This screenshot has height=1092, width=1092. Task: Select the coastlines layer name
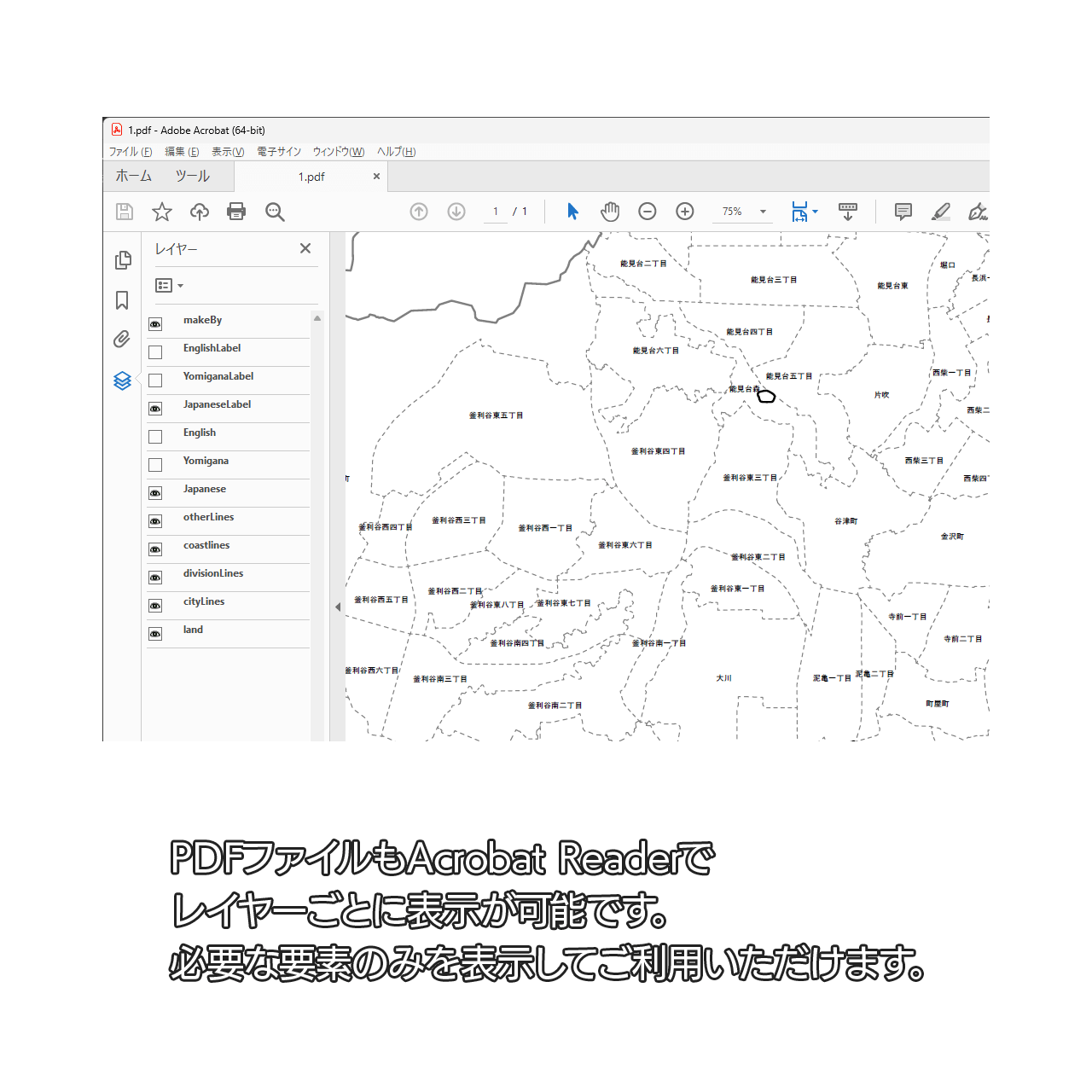point(206,546)
